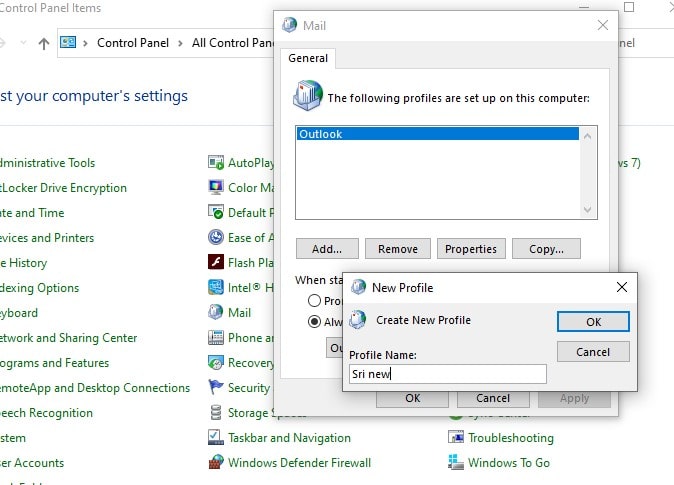Click the mail profiles tray icon in Mail dialog
This screenshot has width=674, height=485.
click(x=308, y=95)
